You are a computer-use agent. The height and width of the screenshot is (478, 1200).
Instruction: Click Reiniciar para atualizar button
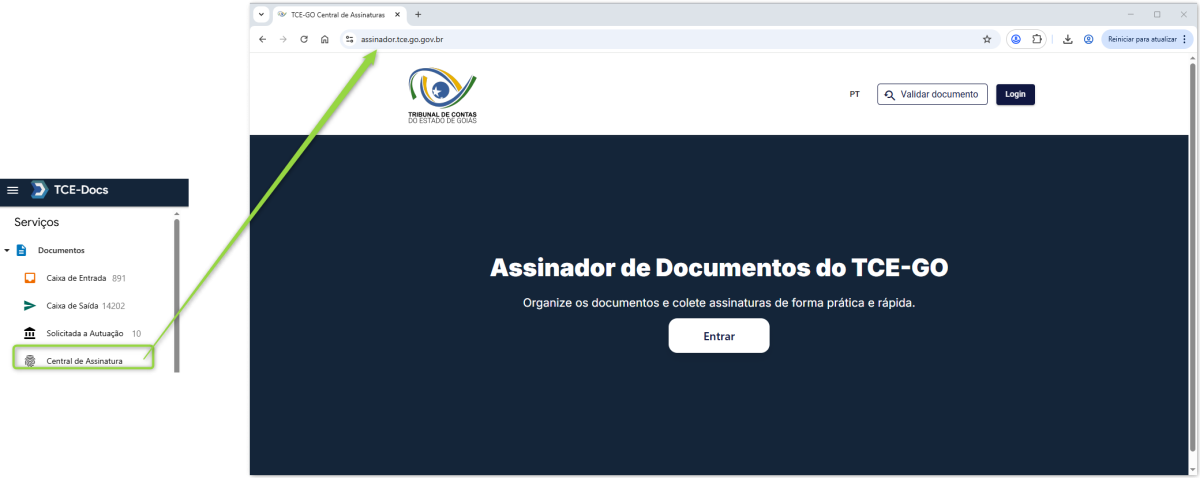1147,39
